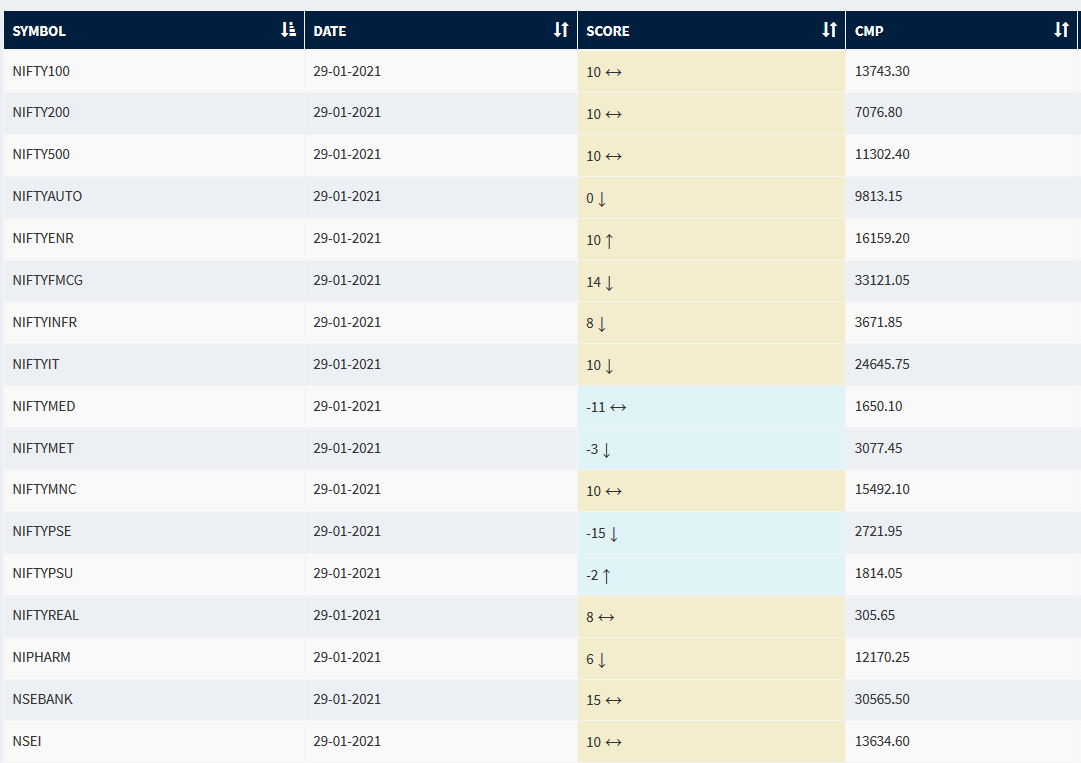This screenshot has height=763, width=1081.
Task: Click the NIFTYREAL date cell
Action: (x=347, y=616)
